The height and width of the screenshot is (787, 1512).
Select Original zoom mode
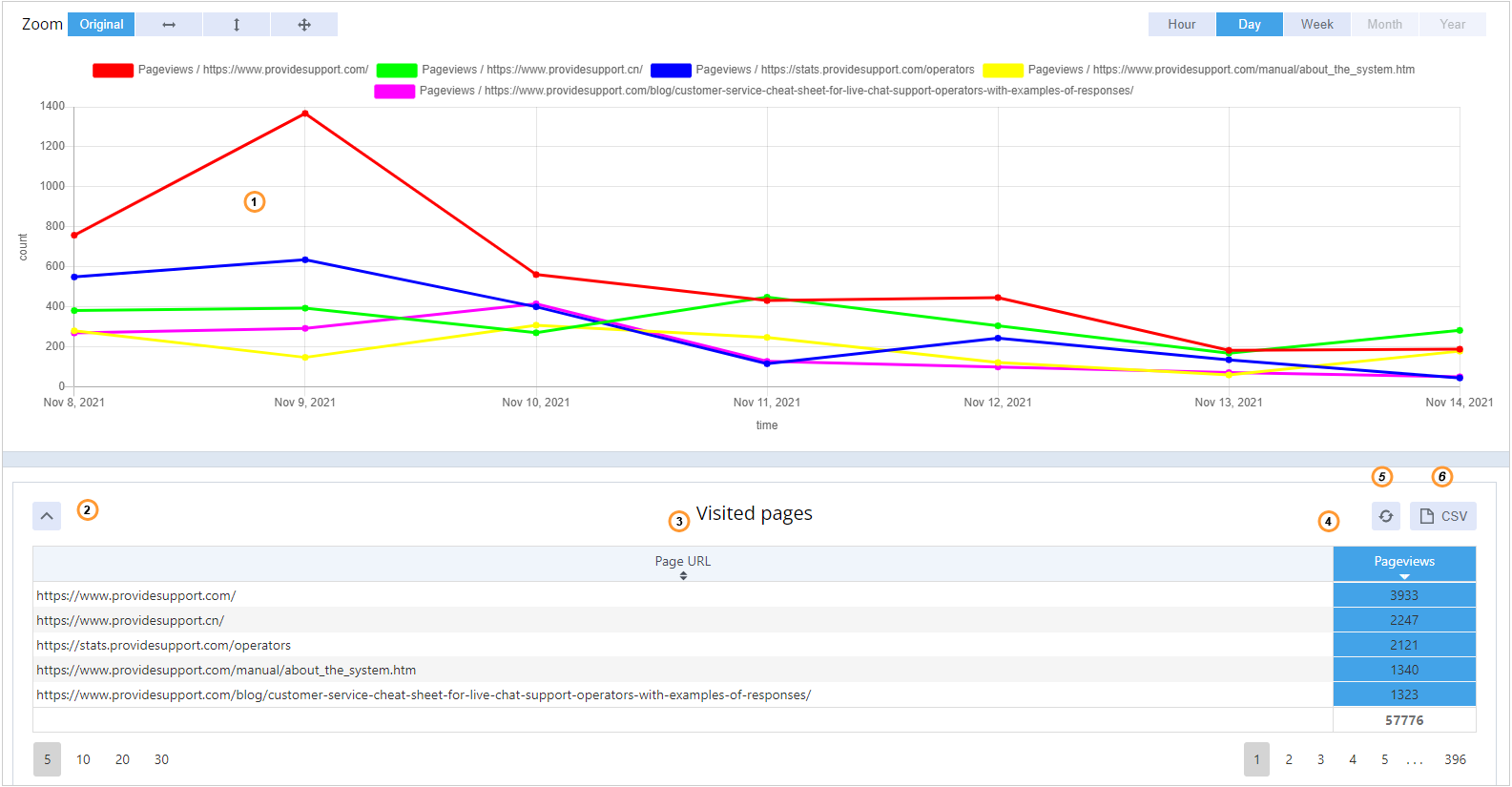coord(101,25)
